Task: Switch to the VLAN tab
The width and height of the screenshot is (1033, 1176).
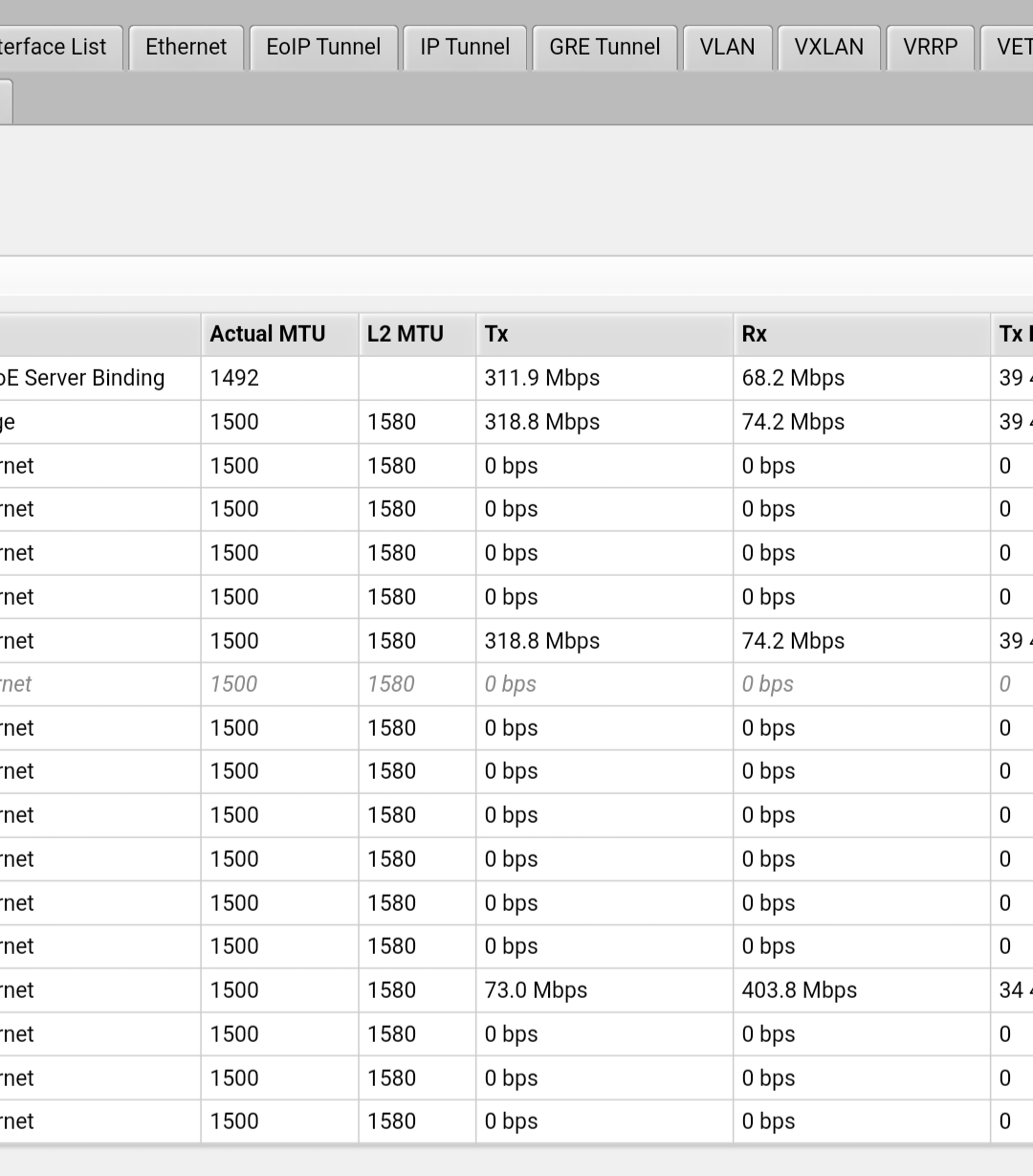Action: pos(727,46)
